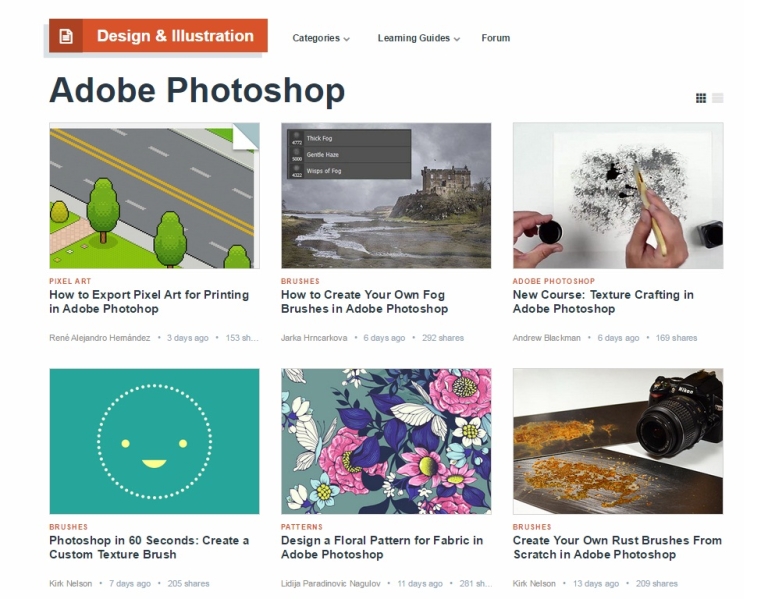Click author Lidija Paradinovic Nagulov
This screenshot has height=599, width=768.
coord(331,584)
